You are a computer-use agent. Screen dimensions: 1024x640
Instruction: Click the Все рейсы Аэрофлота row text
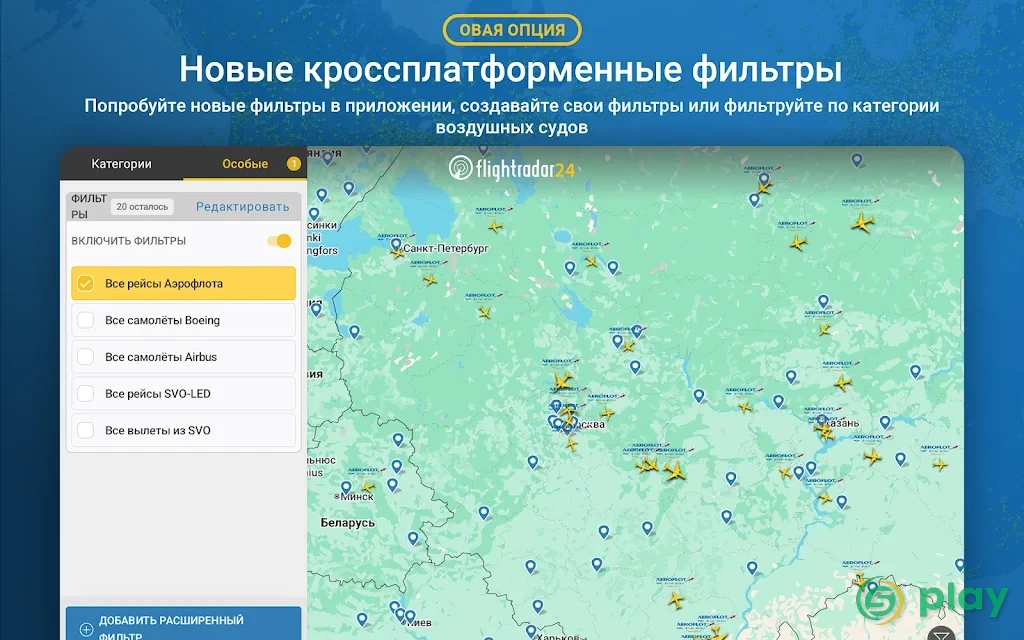coord(164,283)
